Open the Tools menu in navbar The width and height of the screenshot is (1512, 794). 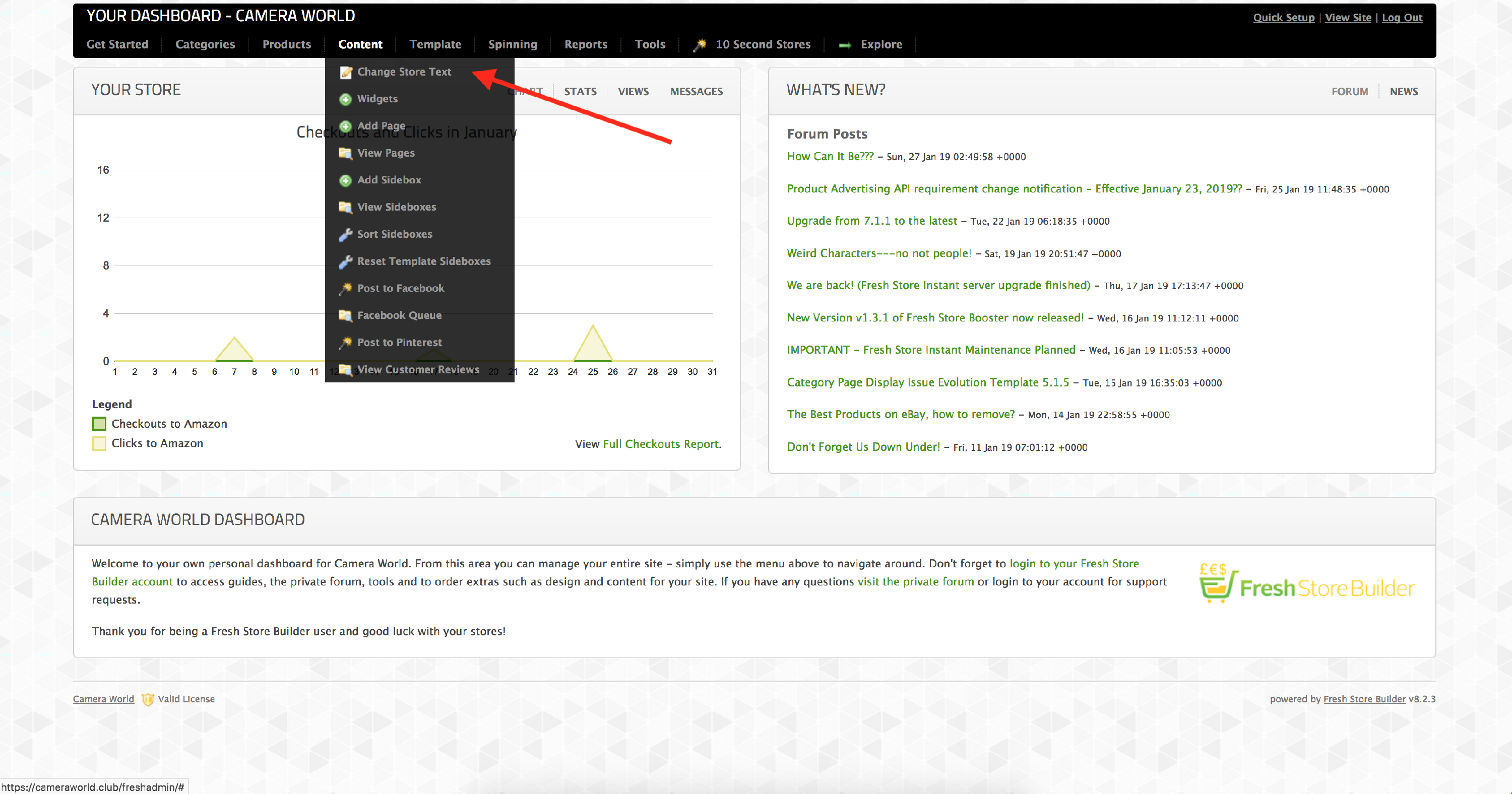pyautogui.click(x=650, y=45)
